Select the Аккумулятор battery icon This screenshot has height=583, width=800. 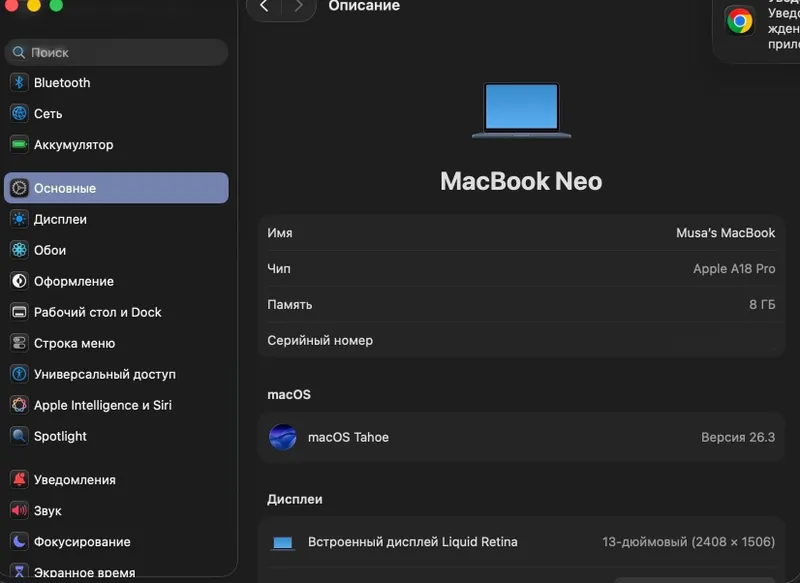point(19,144)
